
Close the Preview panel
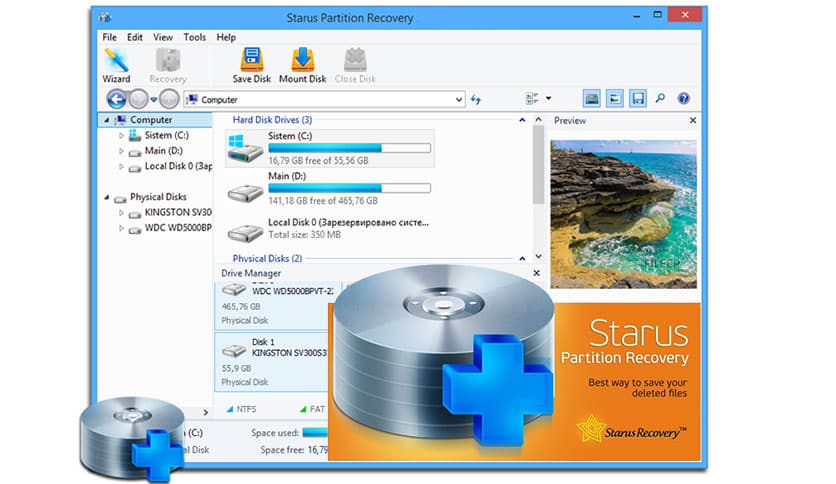click(x=693, y=120)
